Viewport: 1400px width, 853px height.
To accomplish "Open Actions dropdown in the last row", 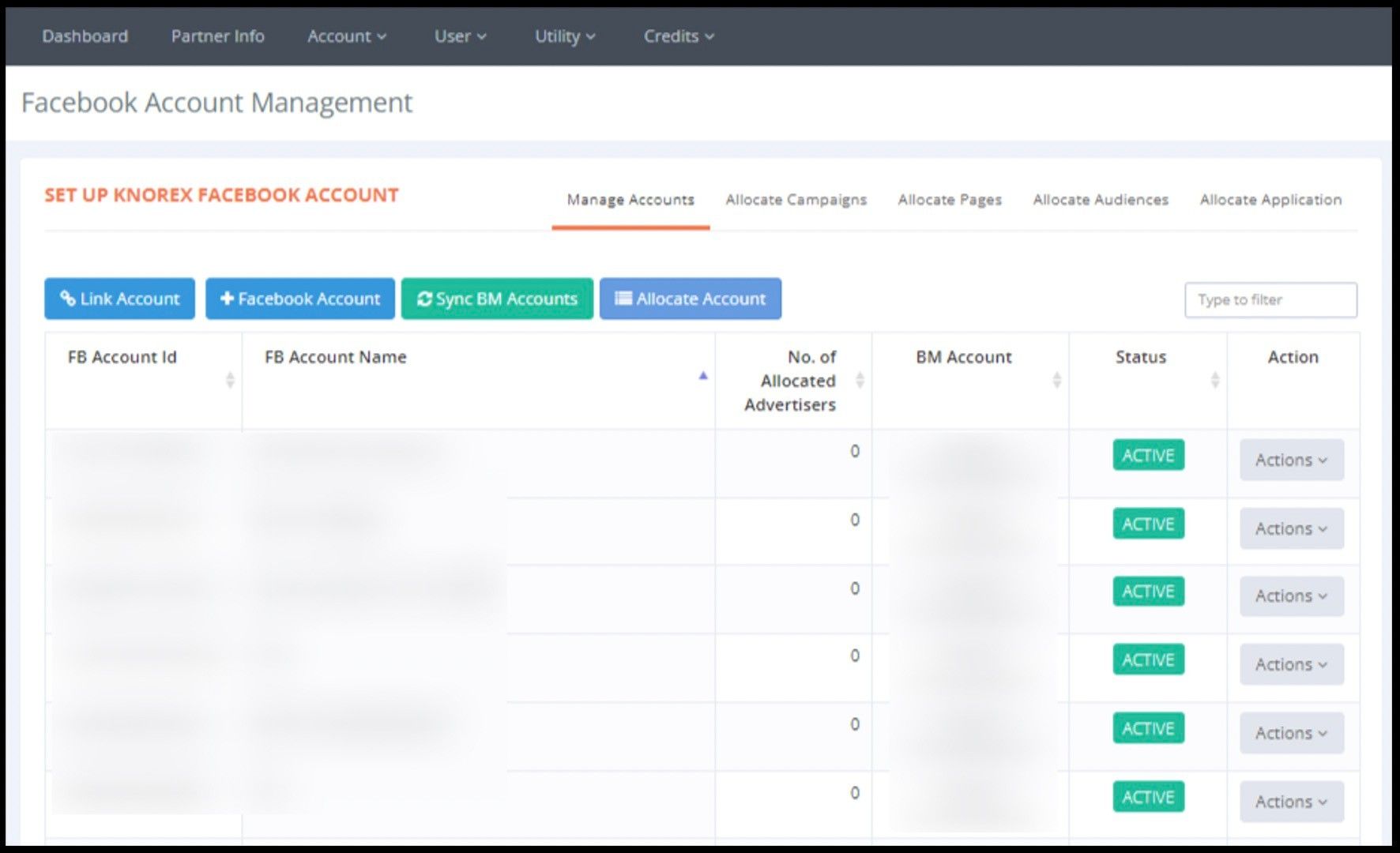I will coord(1291,802).
